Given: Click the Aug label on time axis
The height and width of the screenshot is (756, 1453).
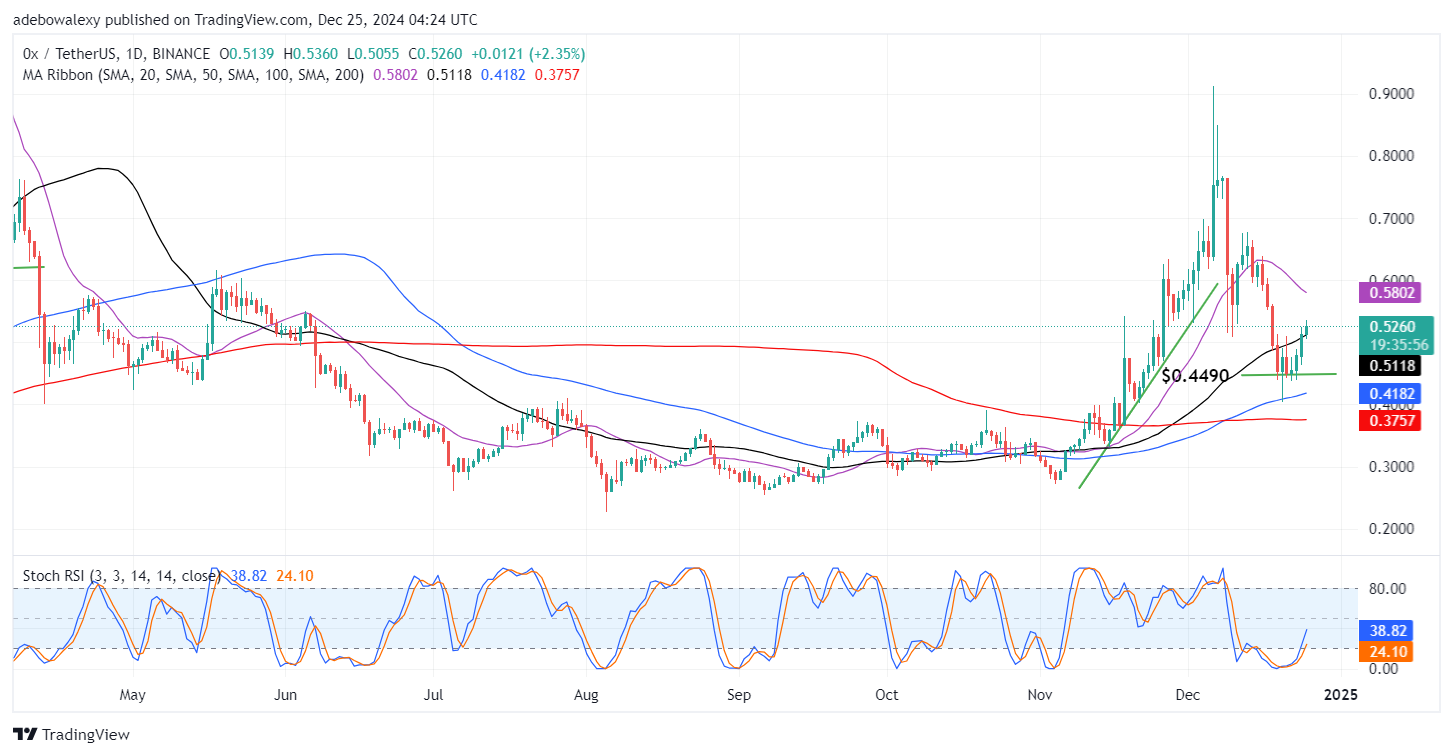Looking at the screenshot, I should tap(587, 694).
